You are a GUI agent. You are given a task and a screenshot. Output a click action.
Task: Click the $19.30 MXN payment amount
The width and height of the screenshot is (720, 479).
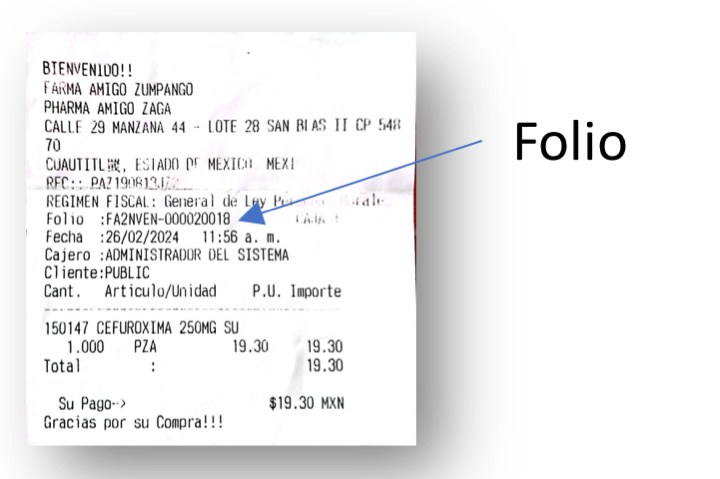[x=306, y=403]
